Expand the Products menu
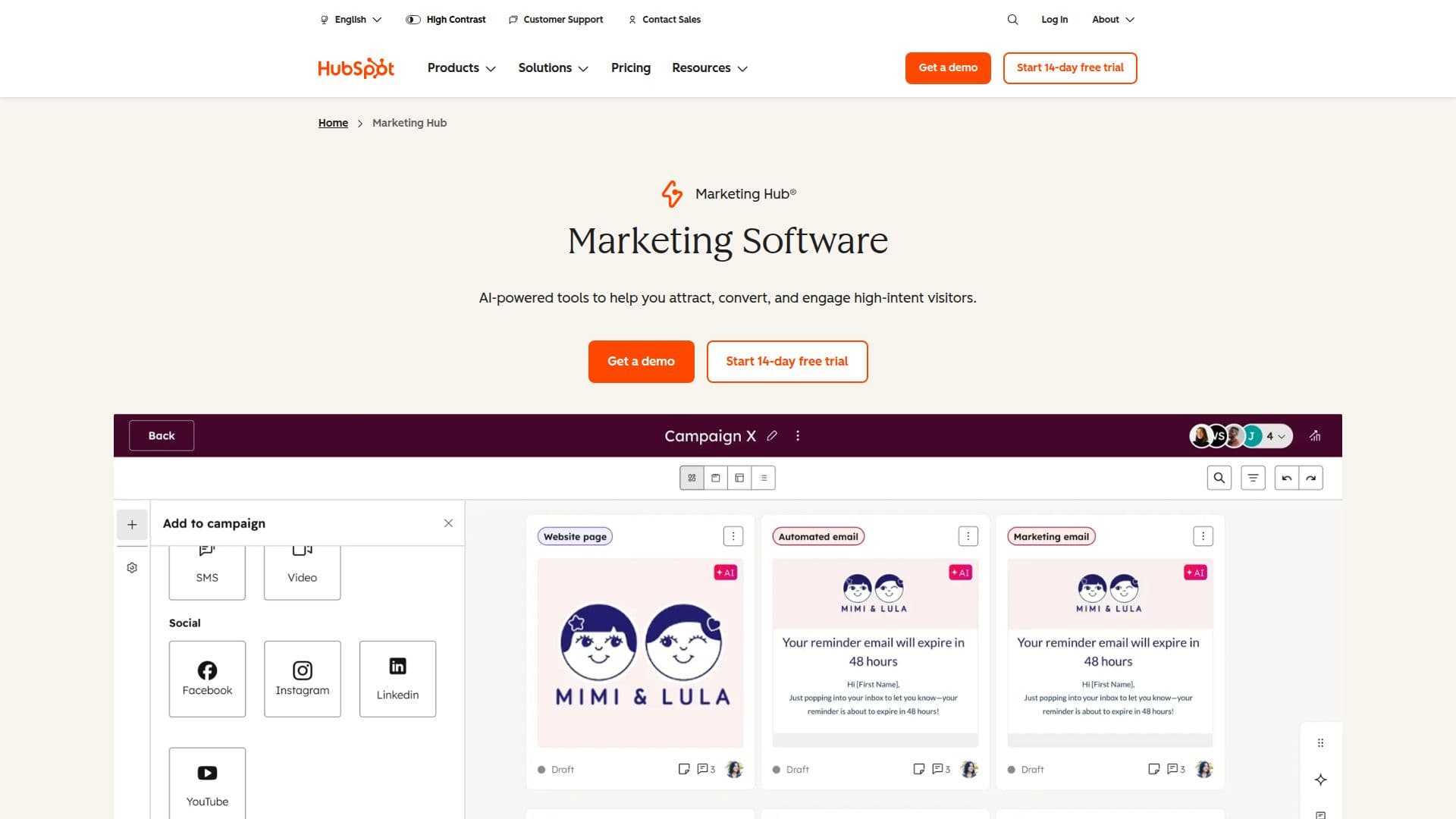The image size is (1456, 819). (x=461, y=68)
